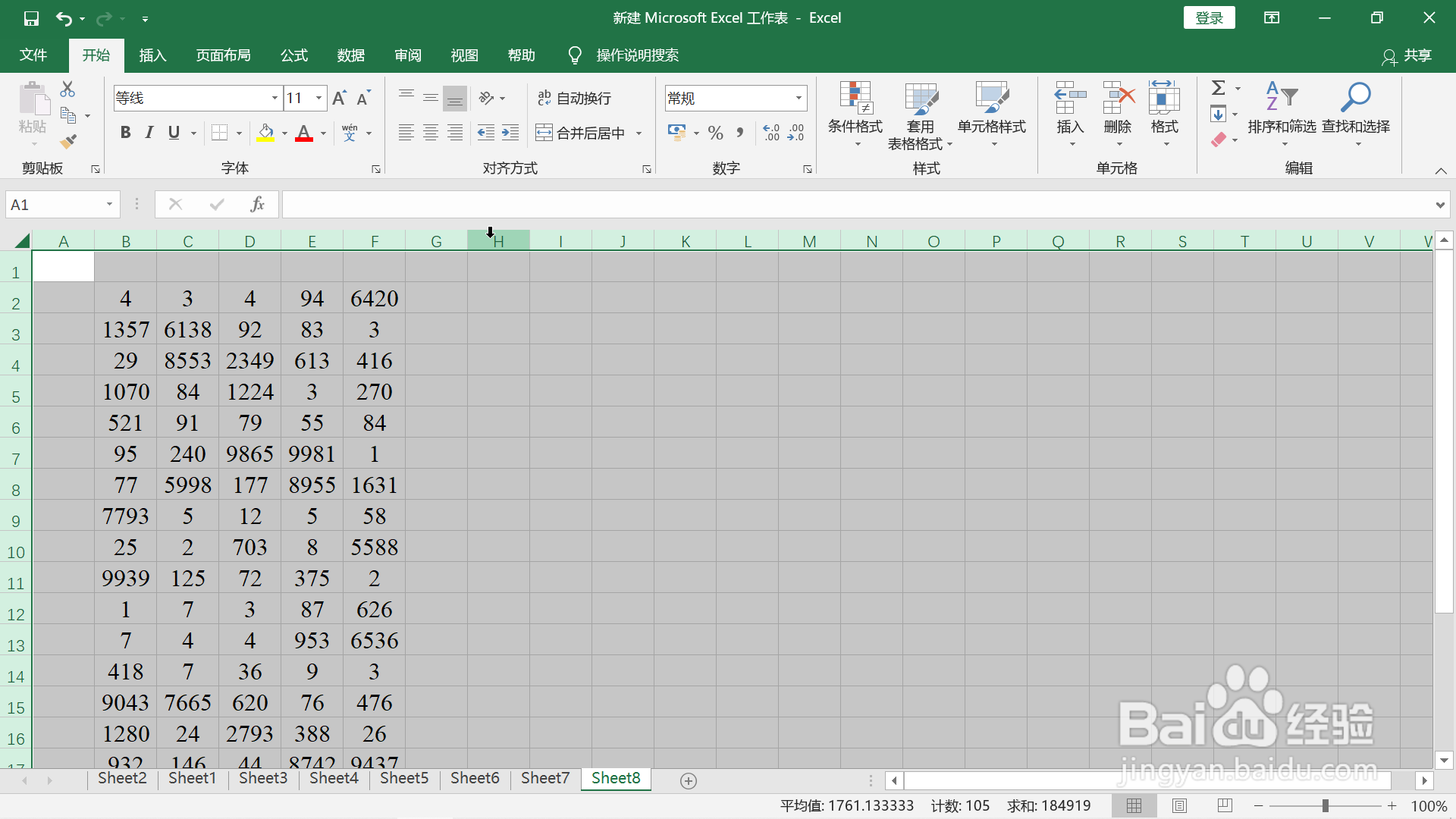Open the font name dropdown
The width and height of the screenshot is (1456, 819).
(275, 98)
